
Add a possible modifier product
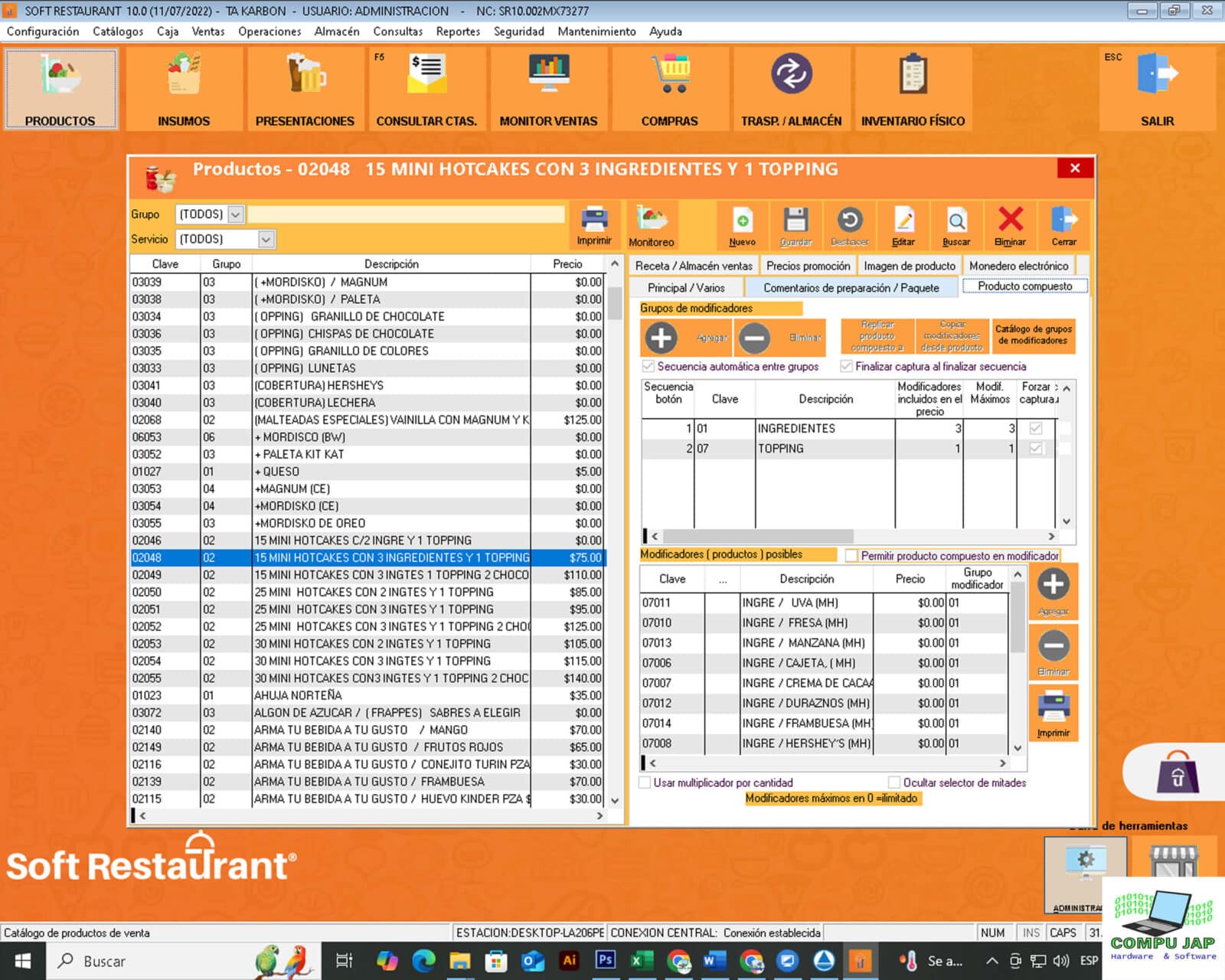1053,590
